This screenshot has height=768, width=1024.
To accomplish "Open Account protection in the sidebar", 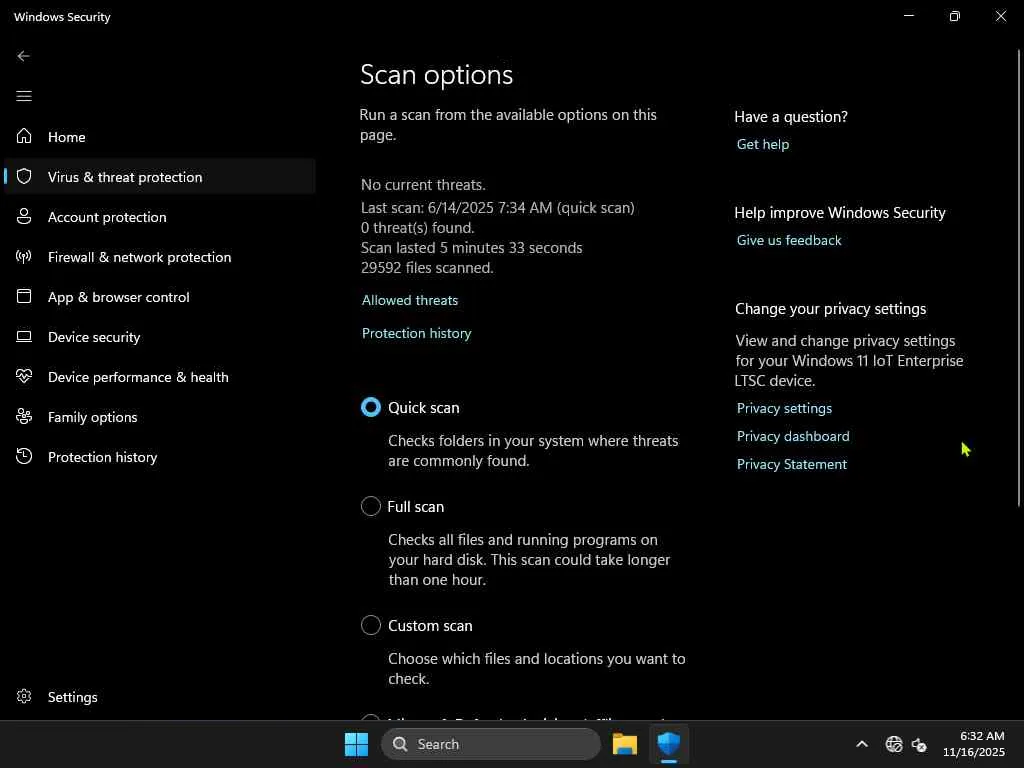I will (160, 217).
